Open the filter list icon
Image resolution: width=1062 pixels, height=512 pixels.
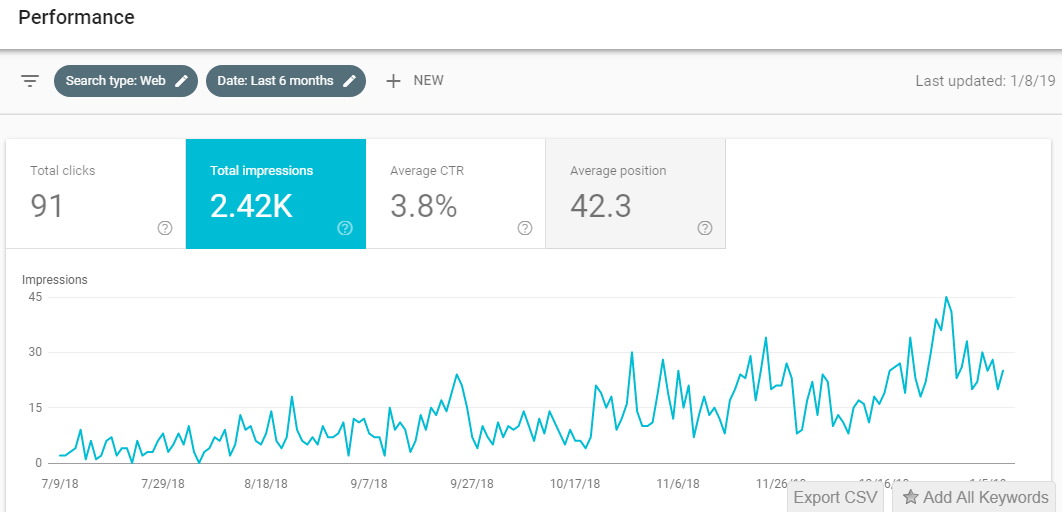[30, 81]
